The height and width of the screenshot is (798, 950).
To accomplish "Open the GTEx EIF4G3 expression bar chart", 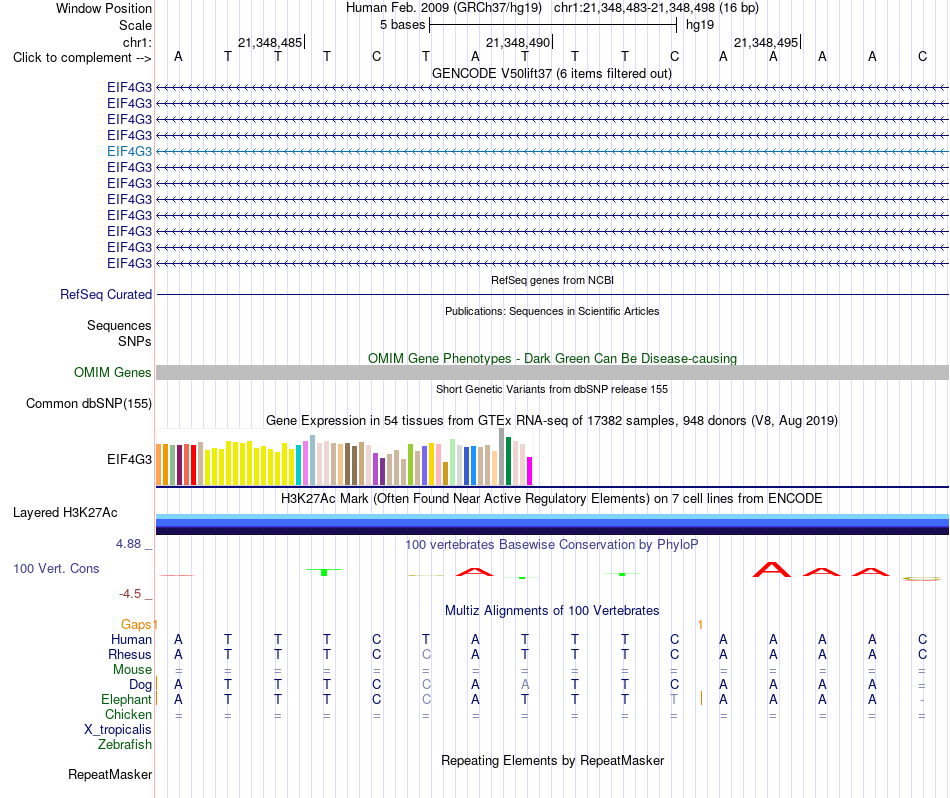I will (x=344, y=456).
